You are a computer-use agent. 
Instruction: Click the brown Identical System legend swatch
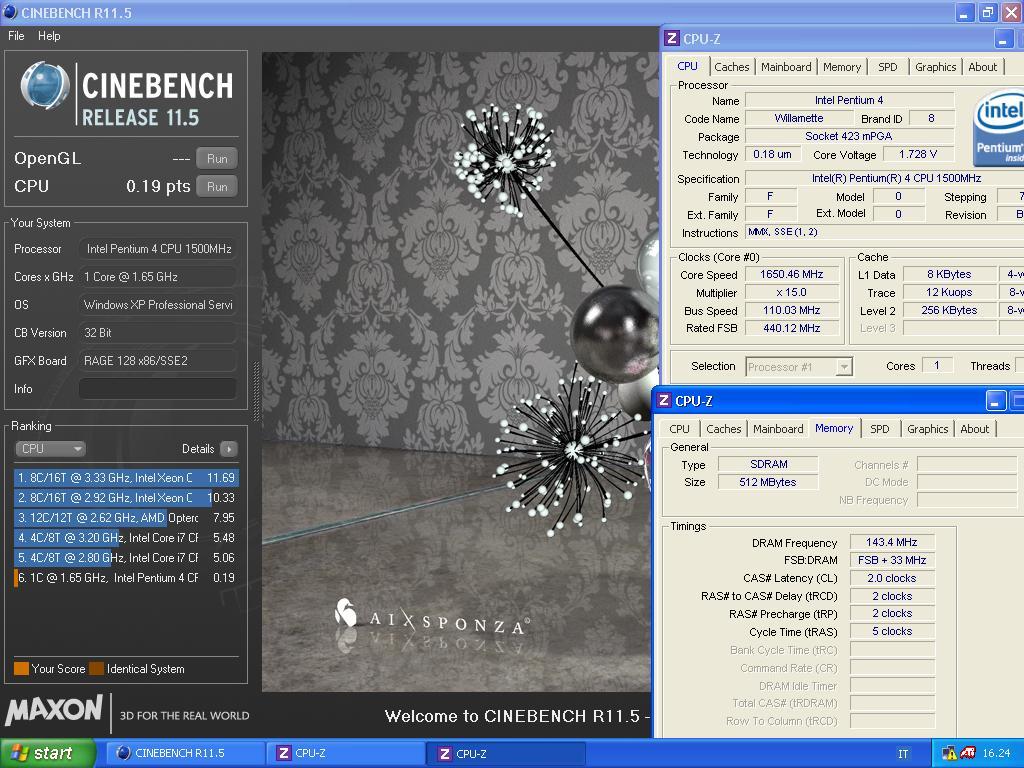coord(97,669)
